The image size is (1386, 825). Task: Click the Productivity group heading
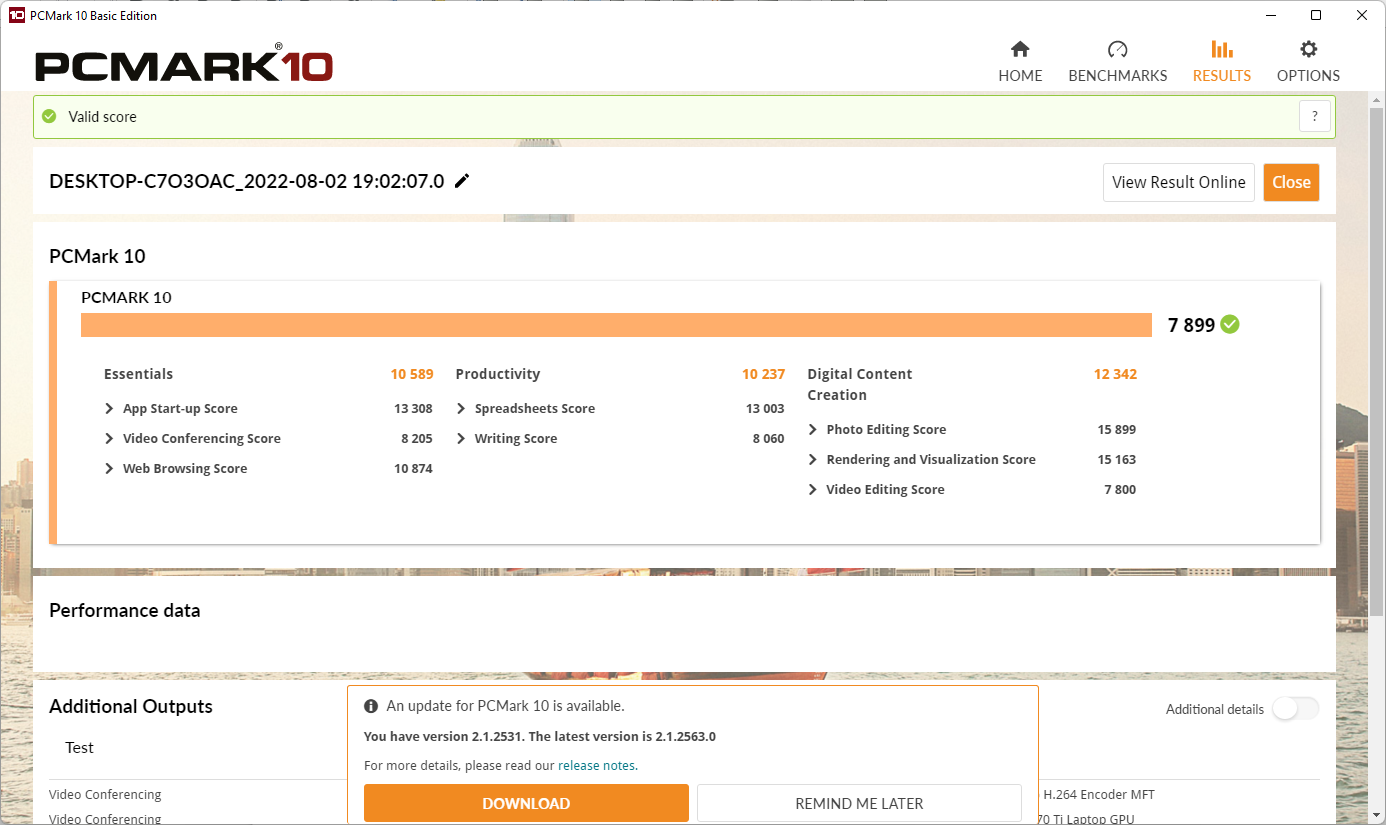click(498, 374)
